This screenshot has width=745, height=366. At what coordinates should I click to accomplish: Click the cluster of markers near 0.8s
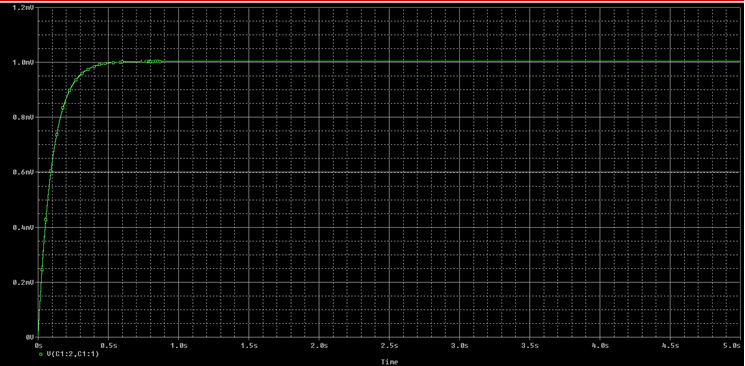coord(152,61)
